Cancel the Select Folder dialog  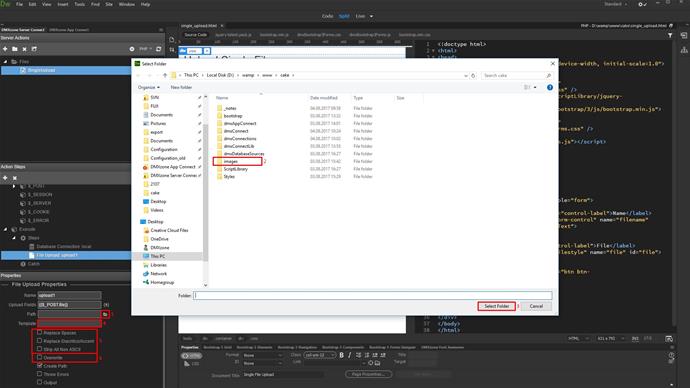[x=536, y=306]
